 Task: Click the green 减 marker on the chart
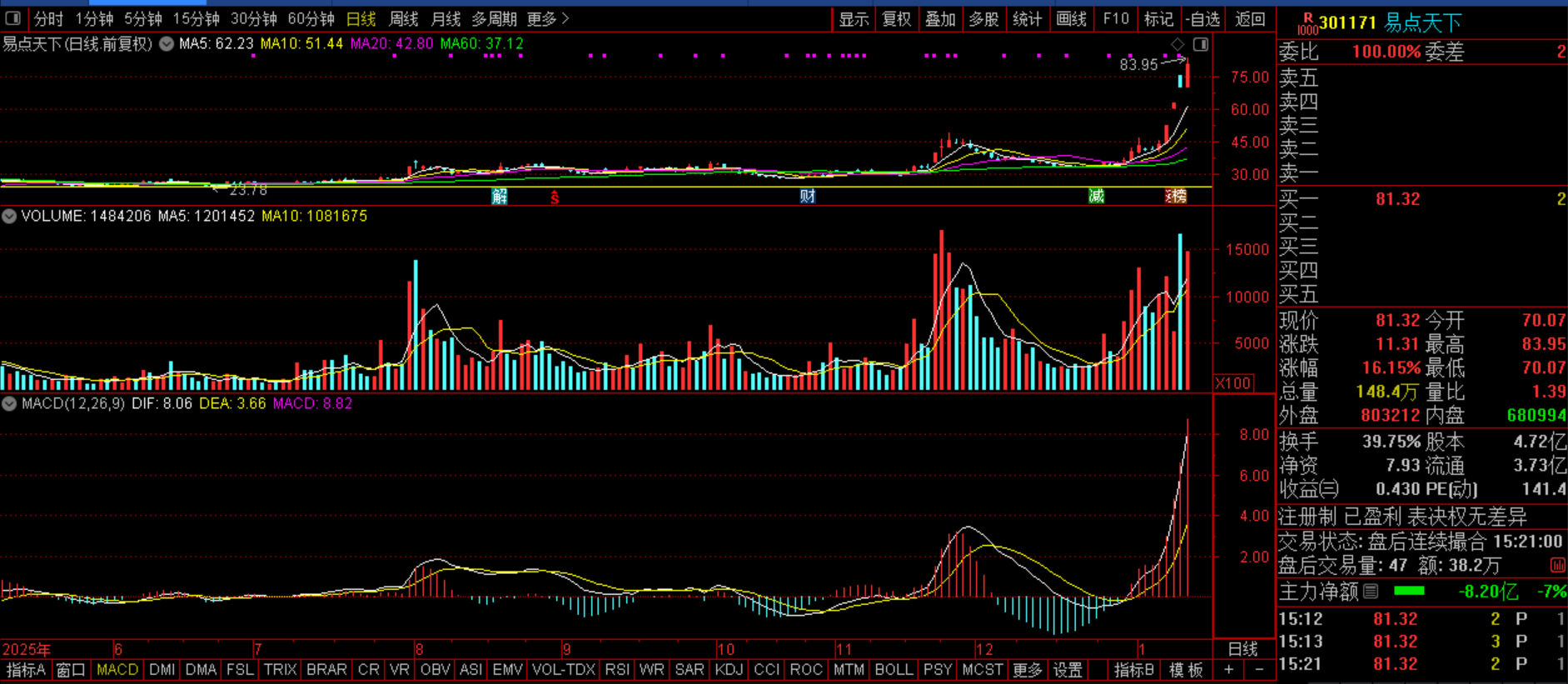1097,196
